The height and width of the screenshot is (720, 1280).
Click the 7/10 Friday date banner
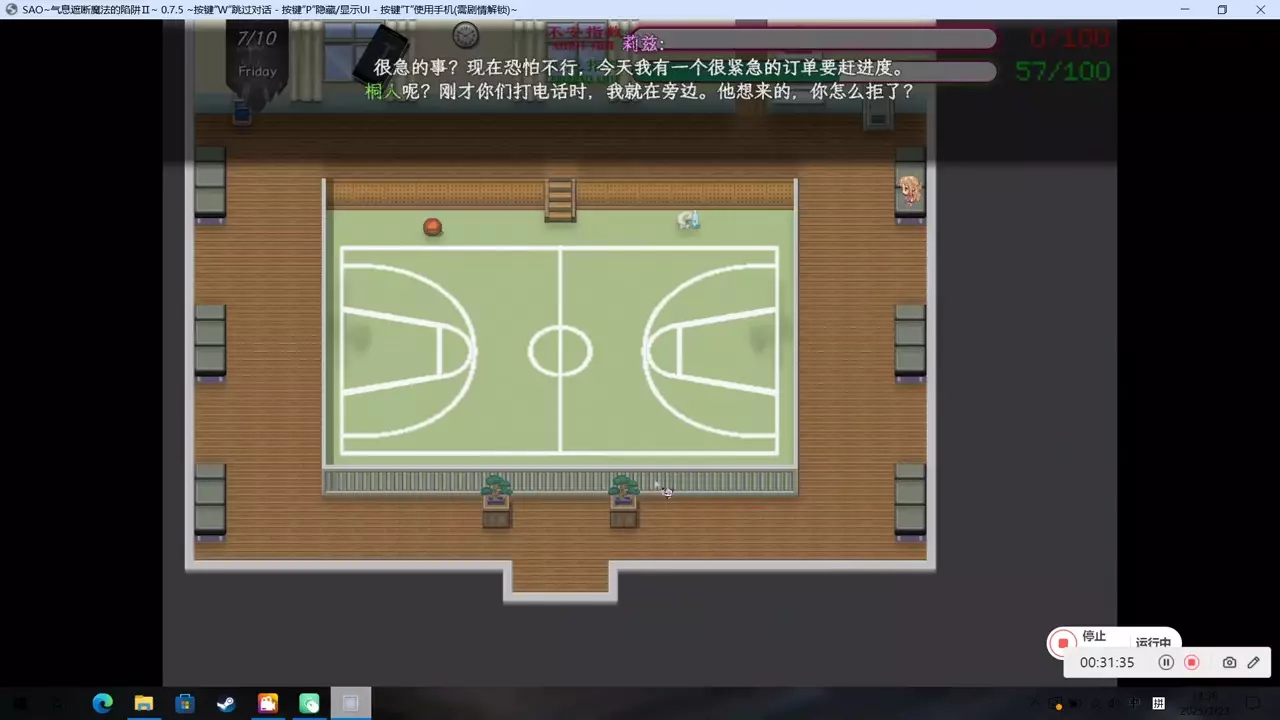[x=257, y=55]
